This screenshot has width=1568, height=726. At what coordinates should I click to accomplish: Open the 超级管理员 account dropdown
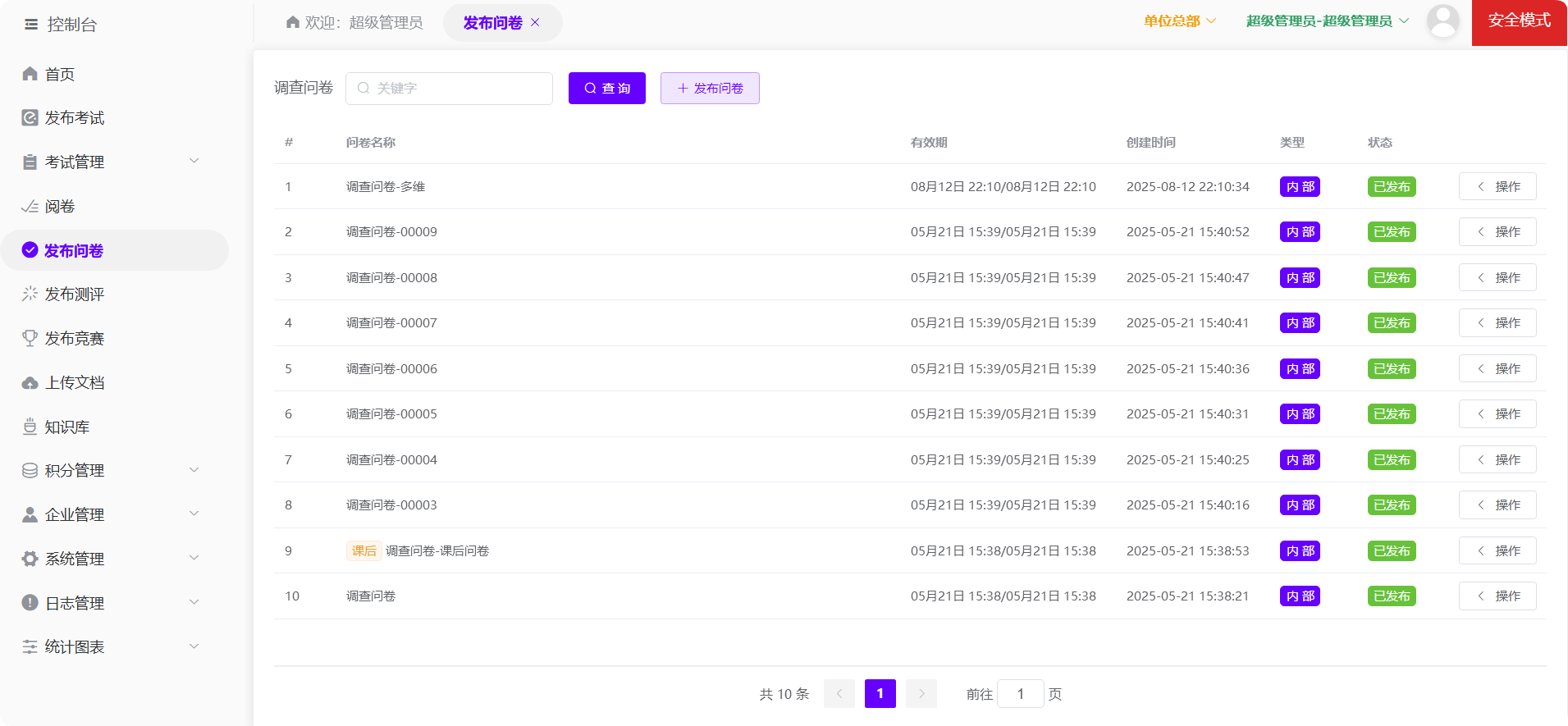coord(1327,21)
